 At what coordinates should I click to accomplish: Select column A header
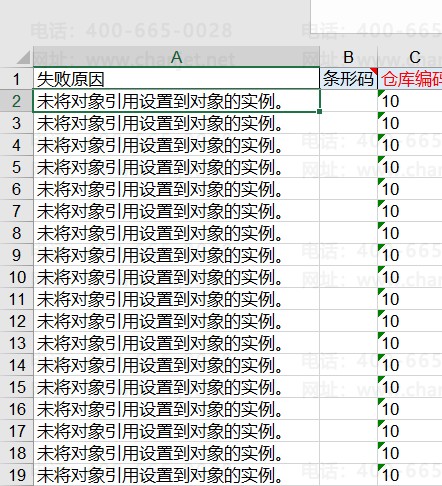pos(176,57)
